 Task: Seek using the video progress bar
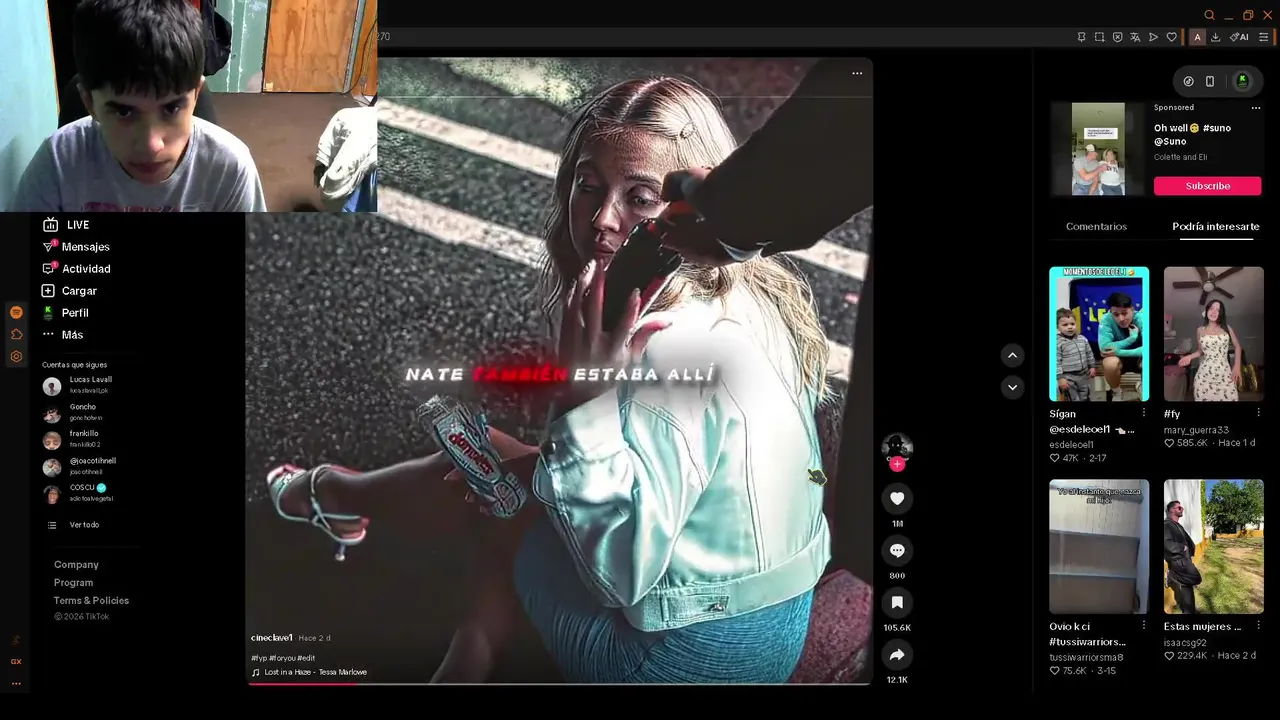point(559,684)
